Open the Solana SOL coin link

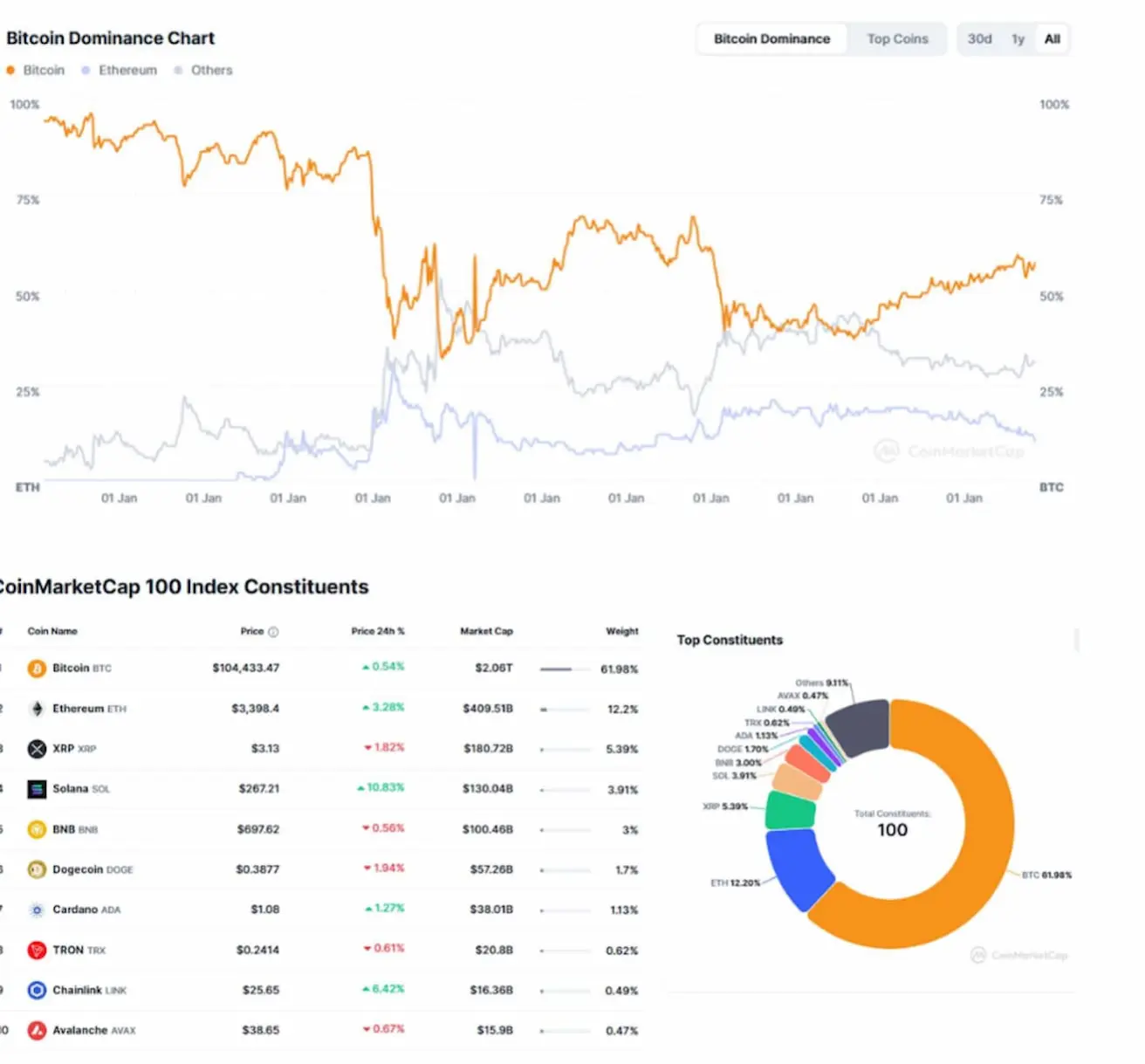tap(81, 789)
